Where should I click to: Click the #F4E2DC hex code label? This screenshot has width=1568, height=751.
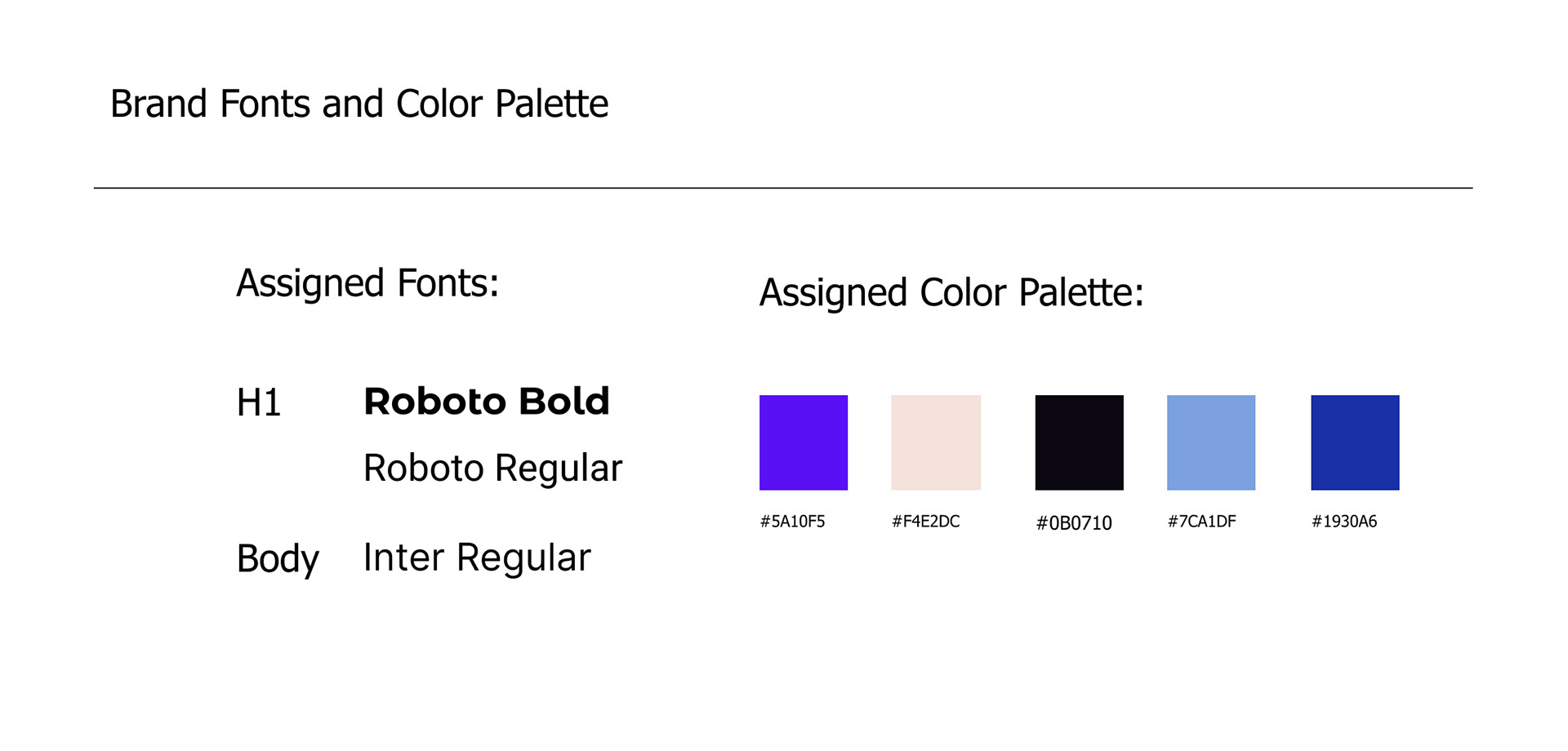pyautogui.click(x=925, y=521)
